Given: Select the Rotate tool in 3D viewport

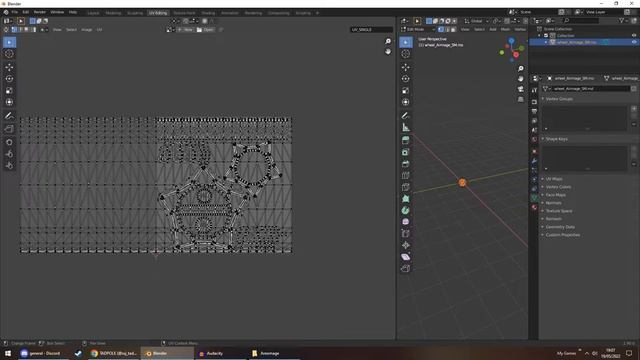Looking at the screenshot, I should pos(406,79).
